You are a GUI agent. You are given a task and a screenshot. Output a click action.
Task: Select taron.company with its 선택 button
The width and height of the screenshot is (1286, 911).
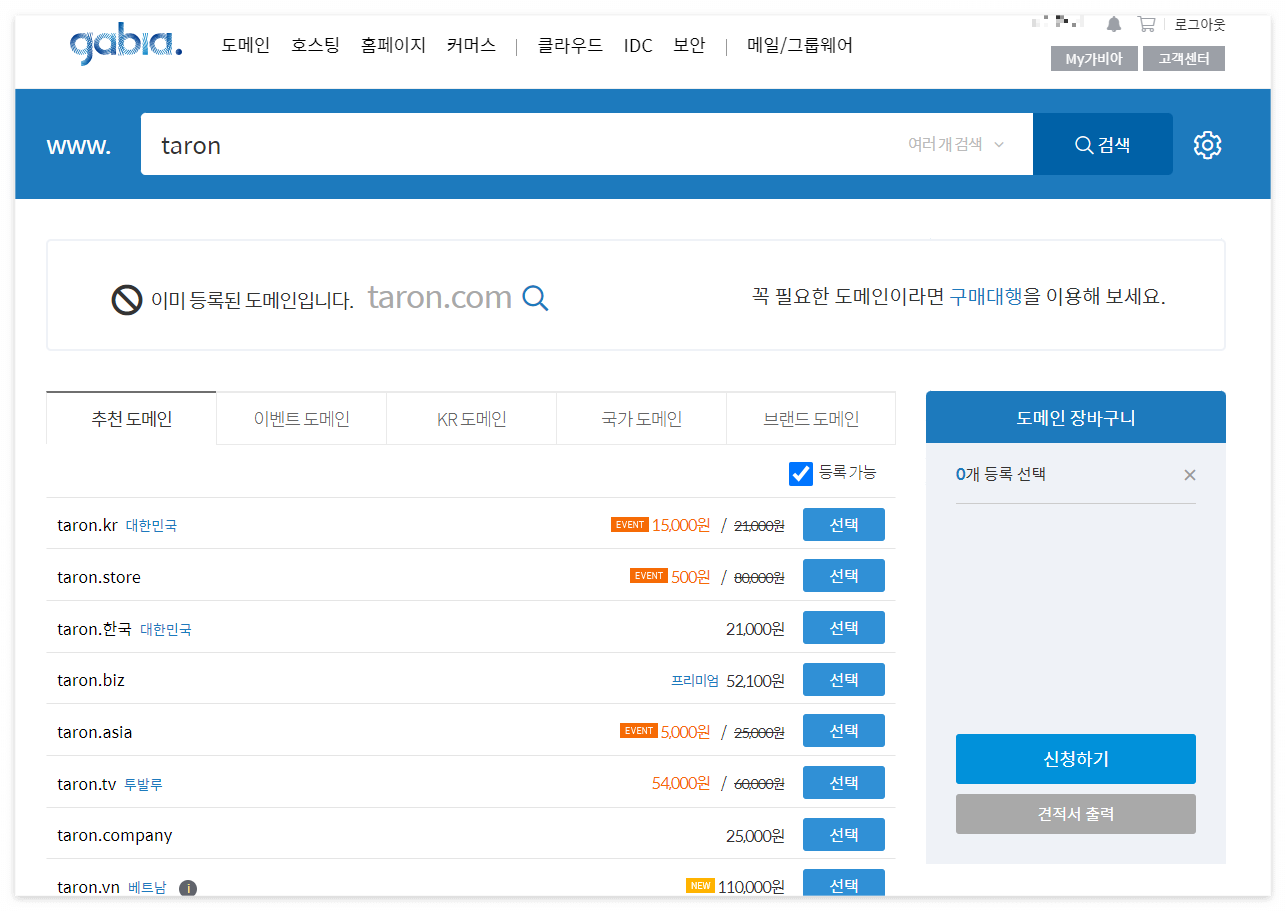tap(844, 835)
